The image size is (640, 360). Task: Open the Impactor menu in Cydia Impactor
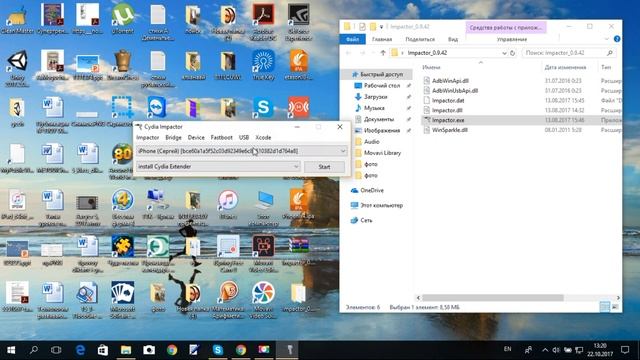147,138
